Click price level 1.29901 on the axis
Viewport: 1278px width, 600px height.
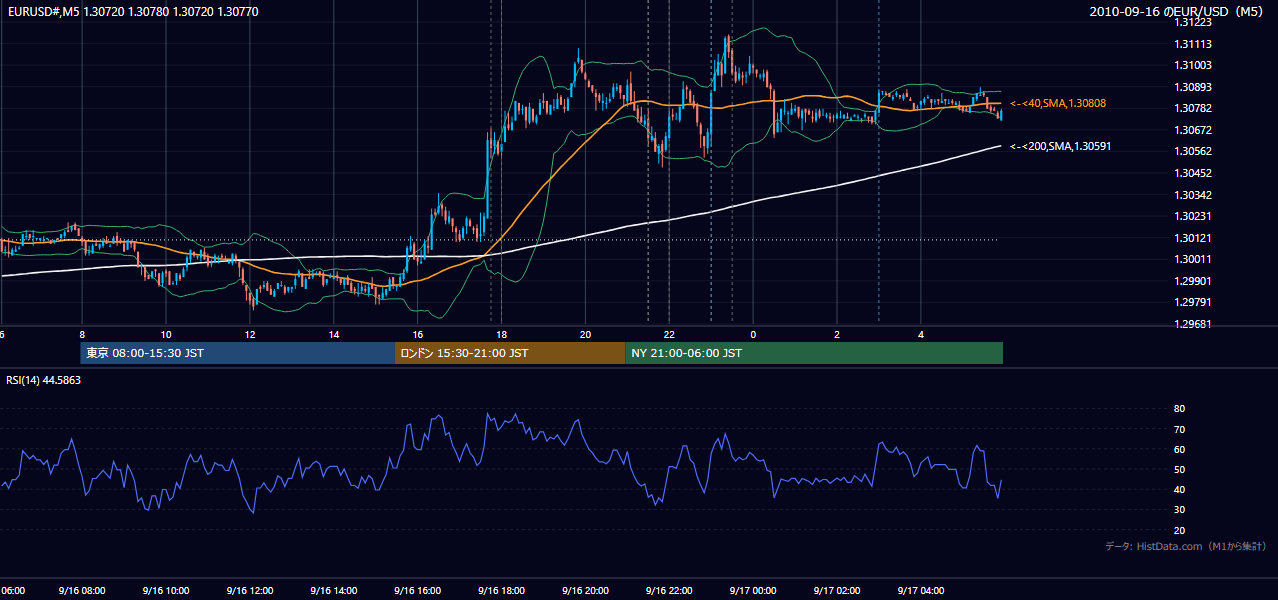[x=1194, y=282]
